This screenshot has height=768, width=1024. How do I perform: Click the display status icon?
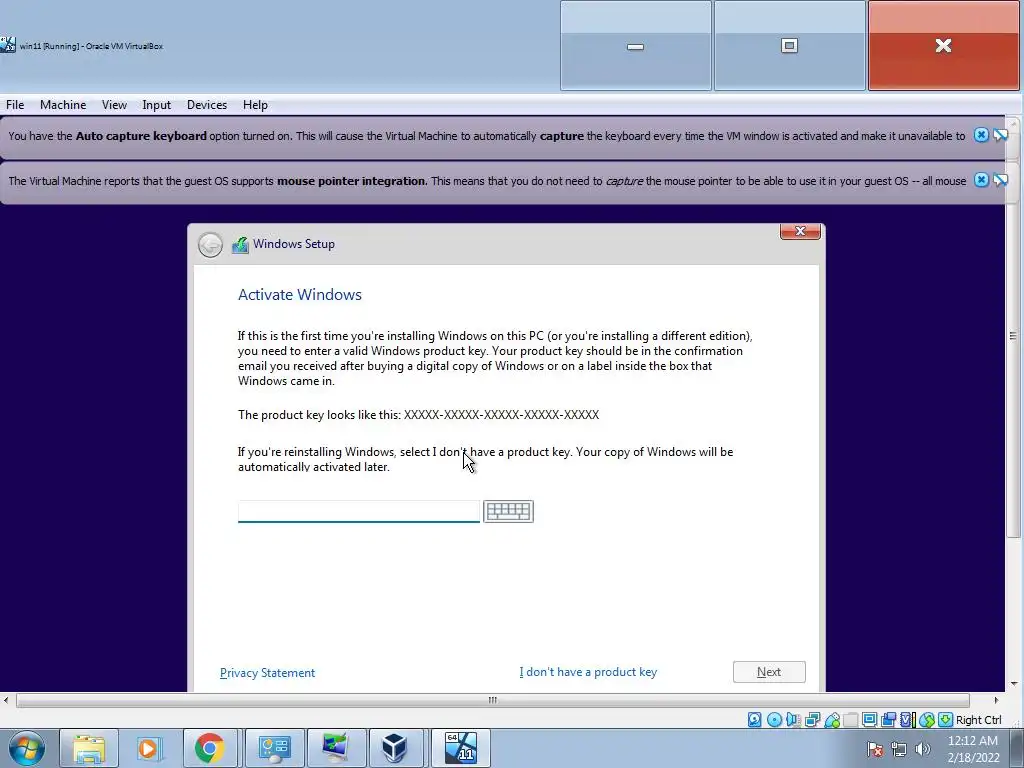[x=869, y=720]
